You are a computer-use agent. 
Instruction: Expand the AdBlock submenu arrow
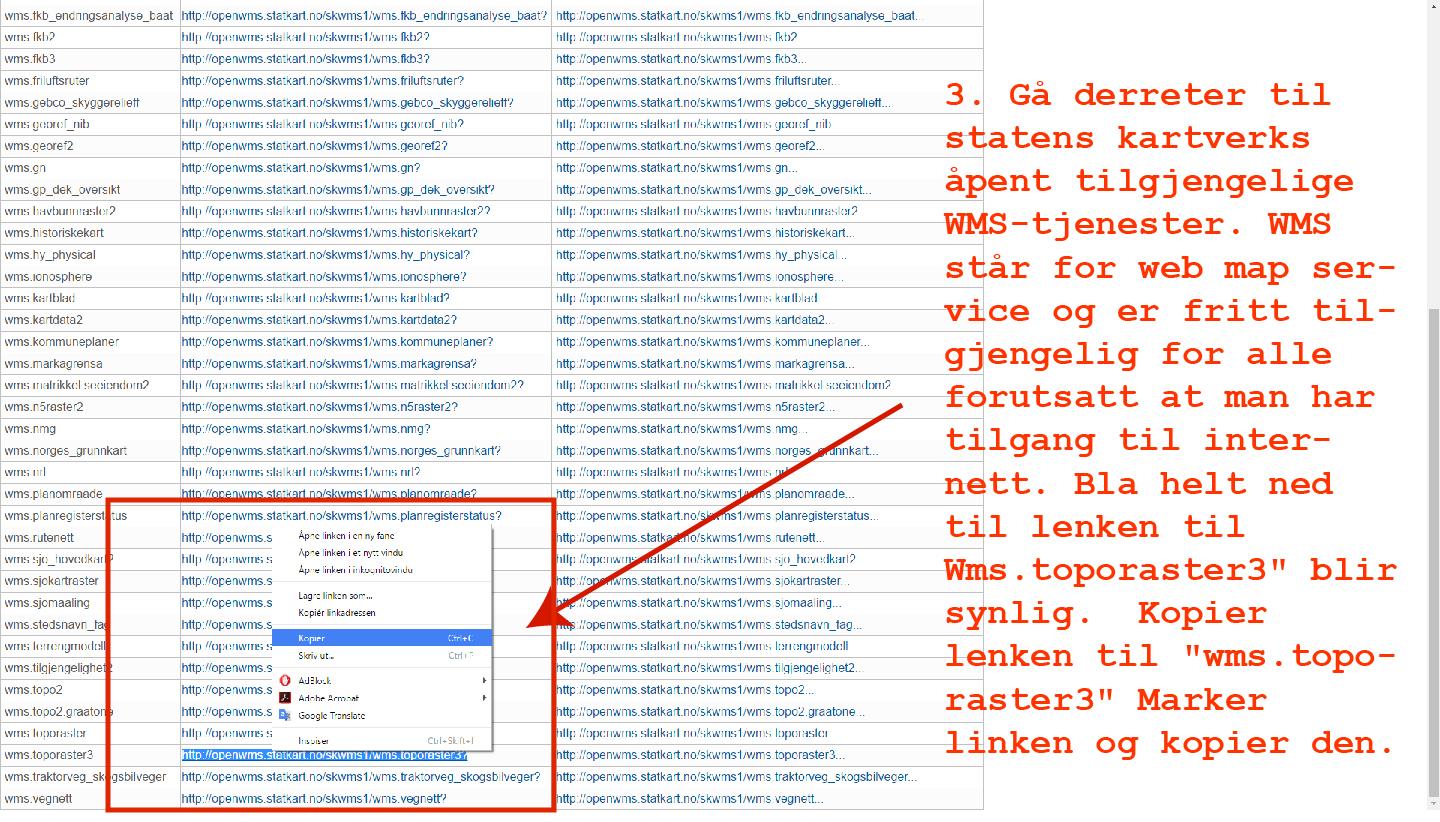[484, 681]
